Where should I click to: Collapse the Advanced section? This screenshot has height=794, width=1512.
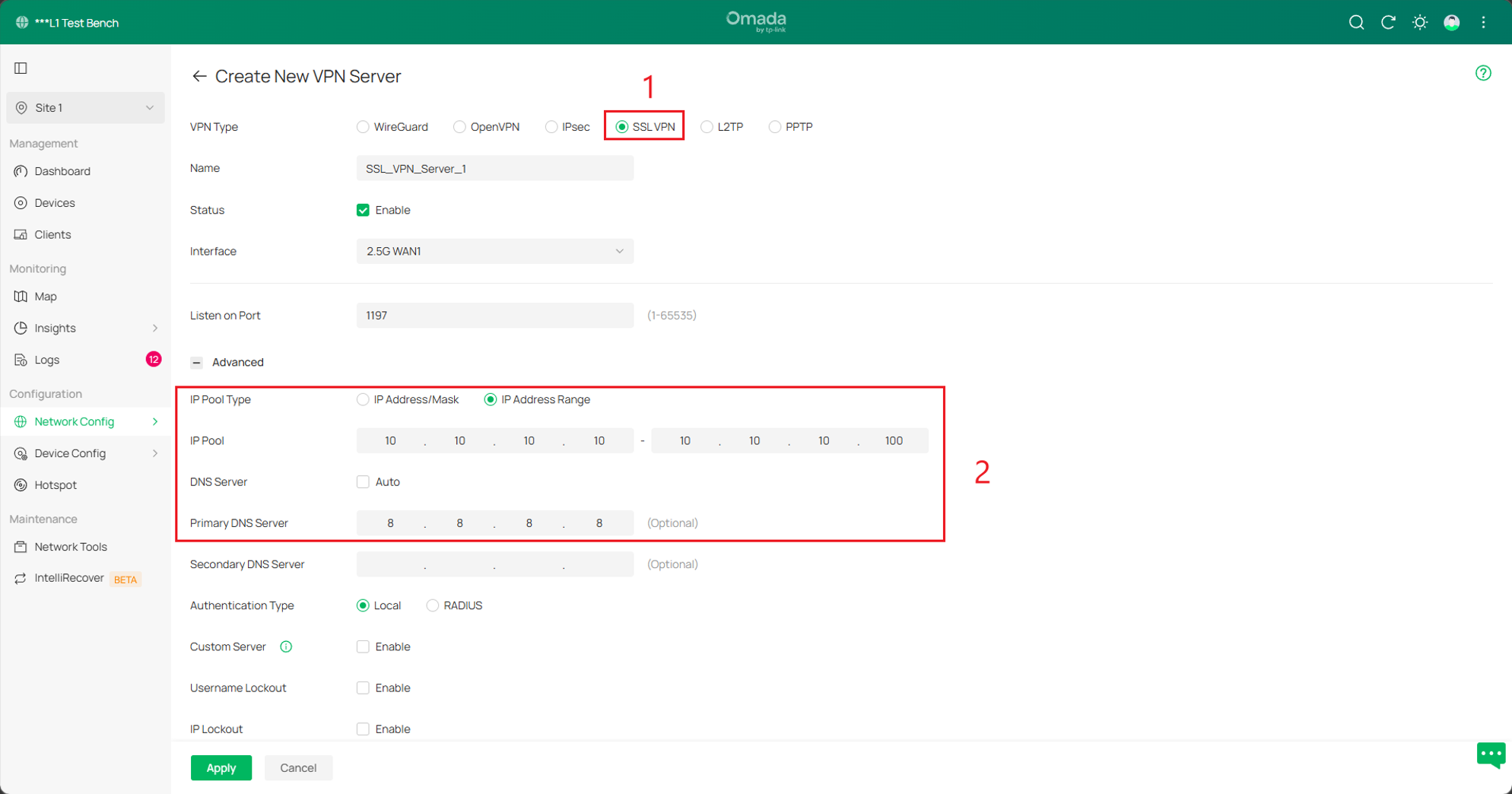click(197, 362)
